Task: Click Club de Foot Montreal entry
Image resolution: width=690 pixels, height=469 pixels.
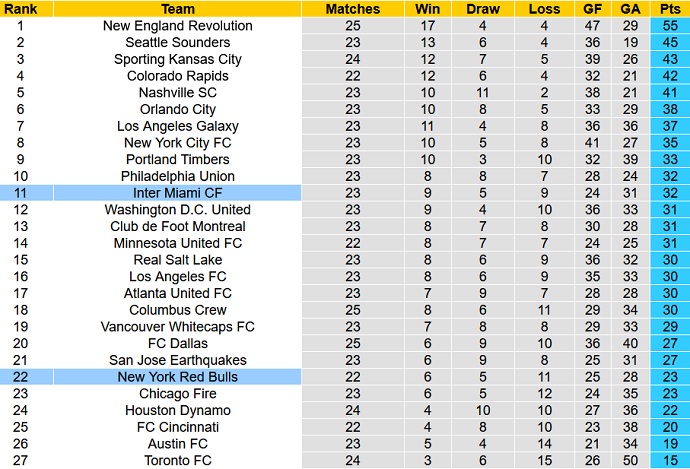Action: point(178,226)
